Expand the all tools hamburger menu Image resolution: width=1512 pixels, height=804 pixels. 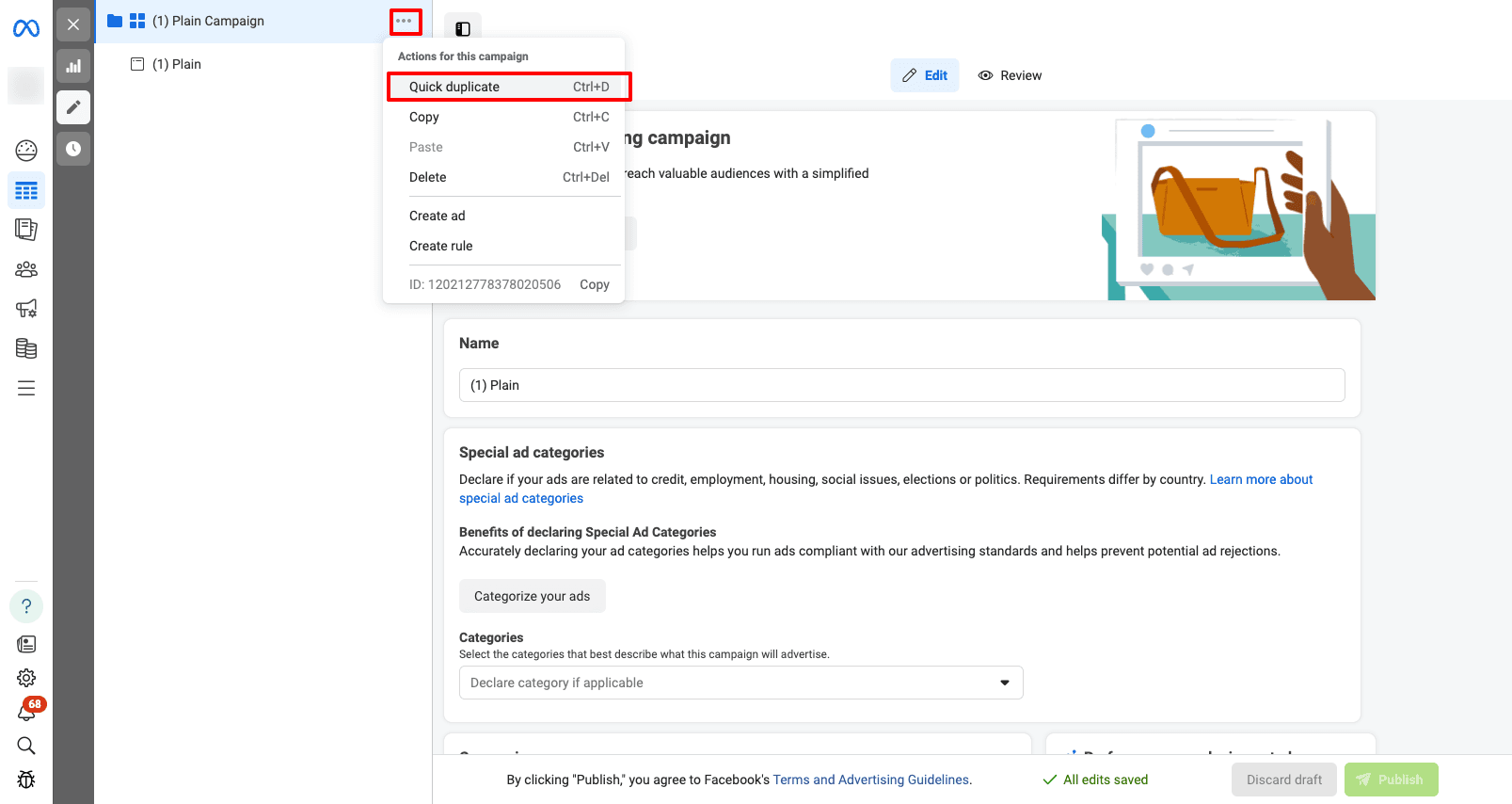click(x=26, y=388)
